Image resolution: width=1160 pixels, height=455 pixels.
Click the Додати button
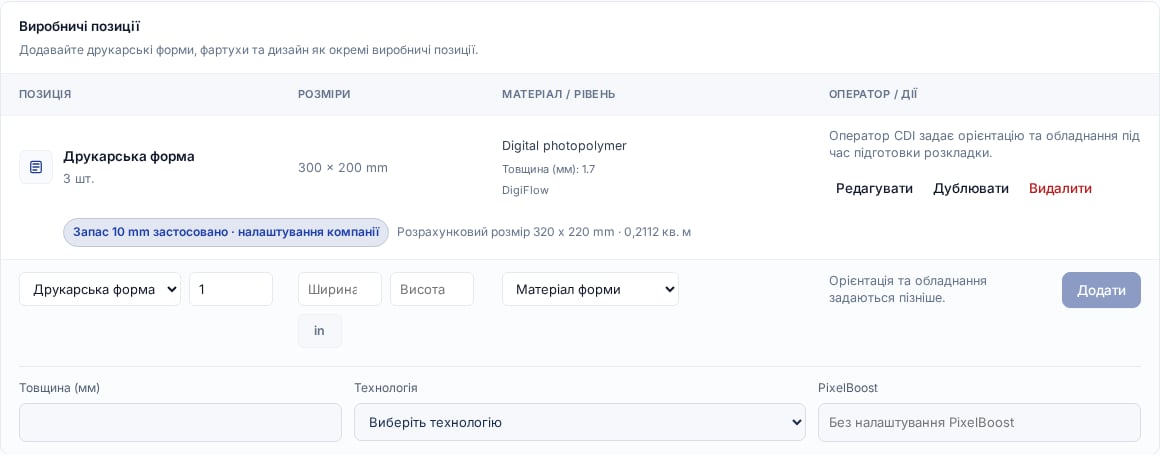point(1101,290)
